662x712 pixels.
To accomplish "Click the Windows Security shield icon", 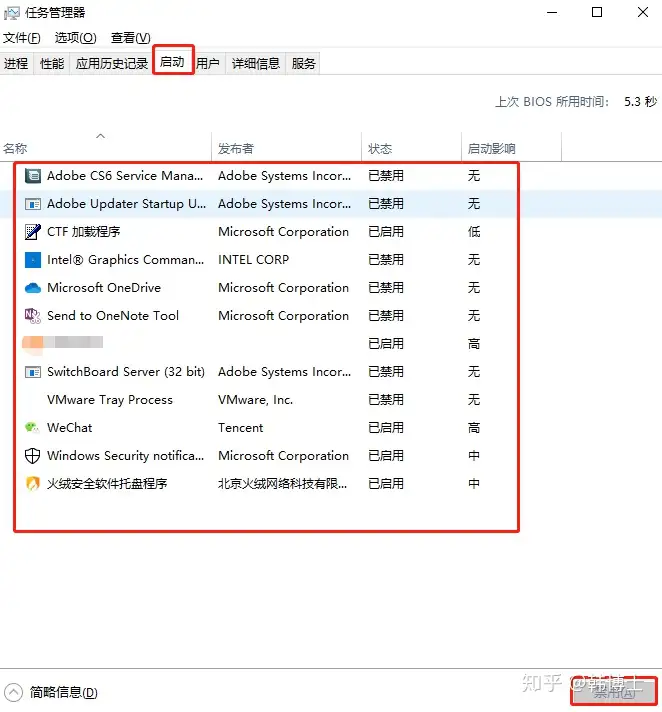I will 32,455.
